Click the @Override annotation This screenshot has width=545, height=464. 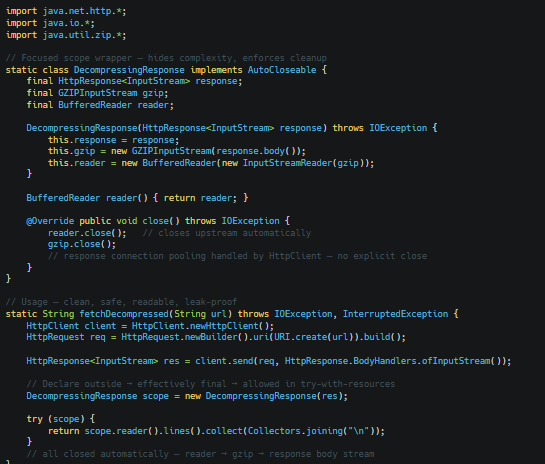point(50,221)
